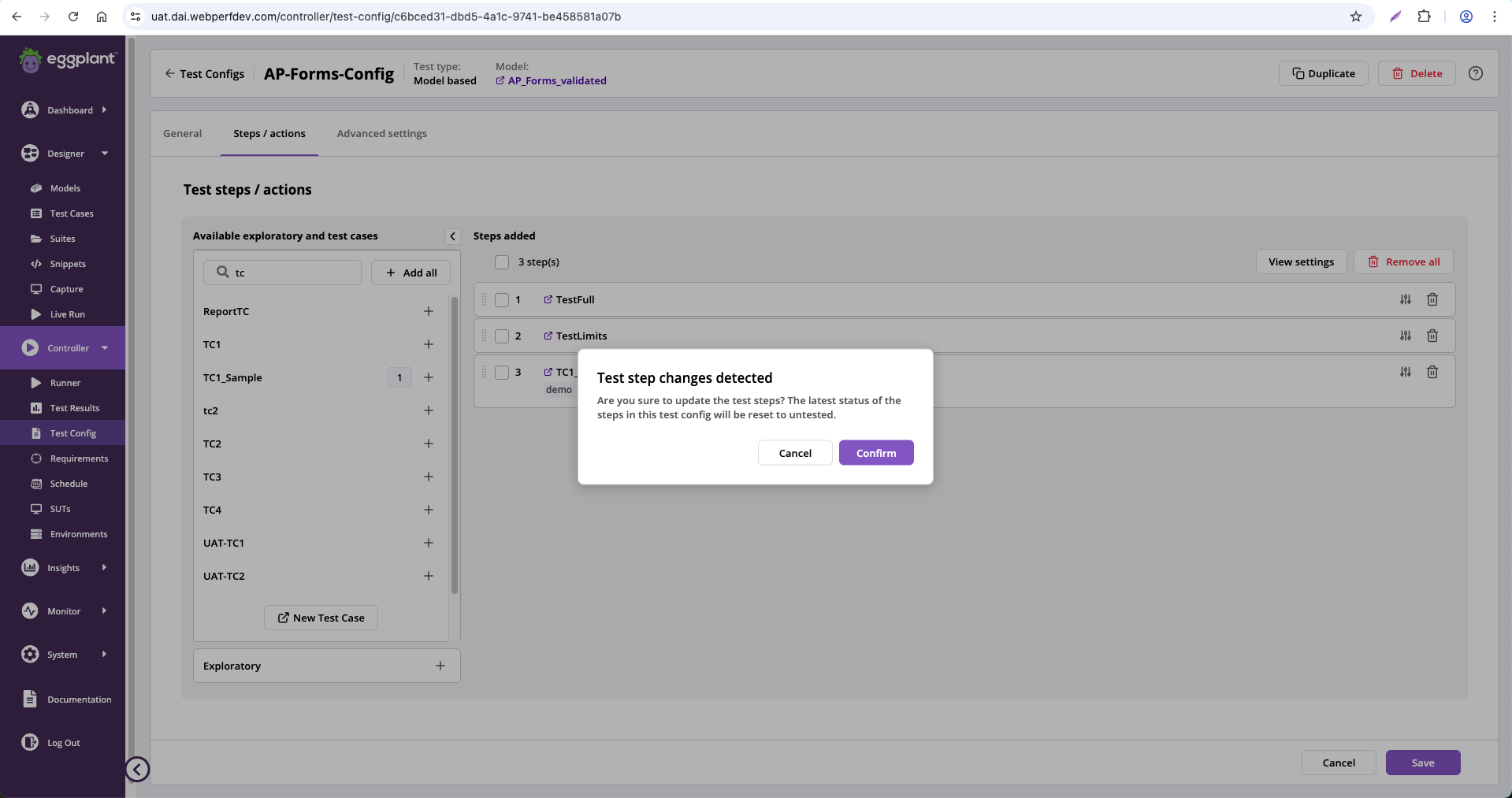Click New Test Case button

click(321, 618)
